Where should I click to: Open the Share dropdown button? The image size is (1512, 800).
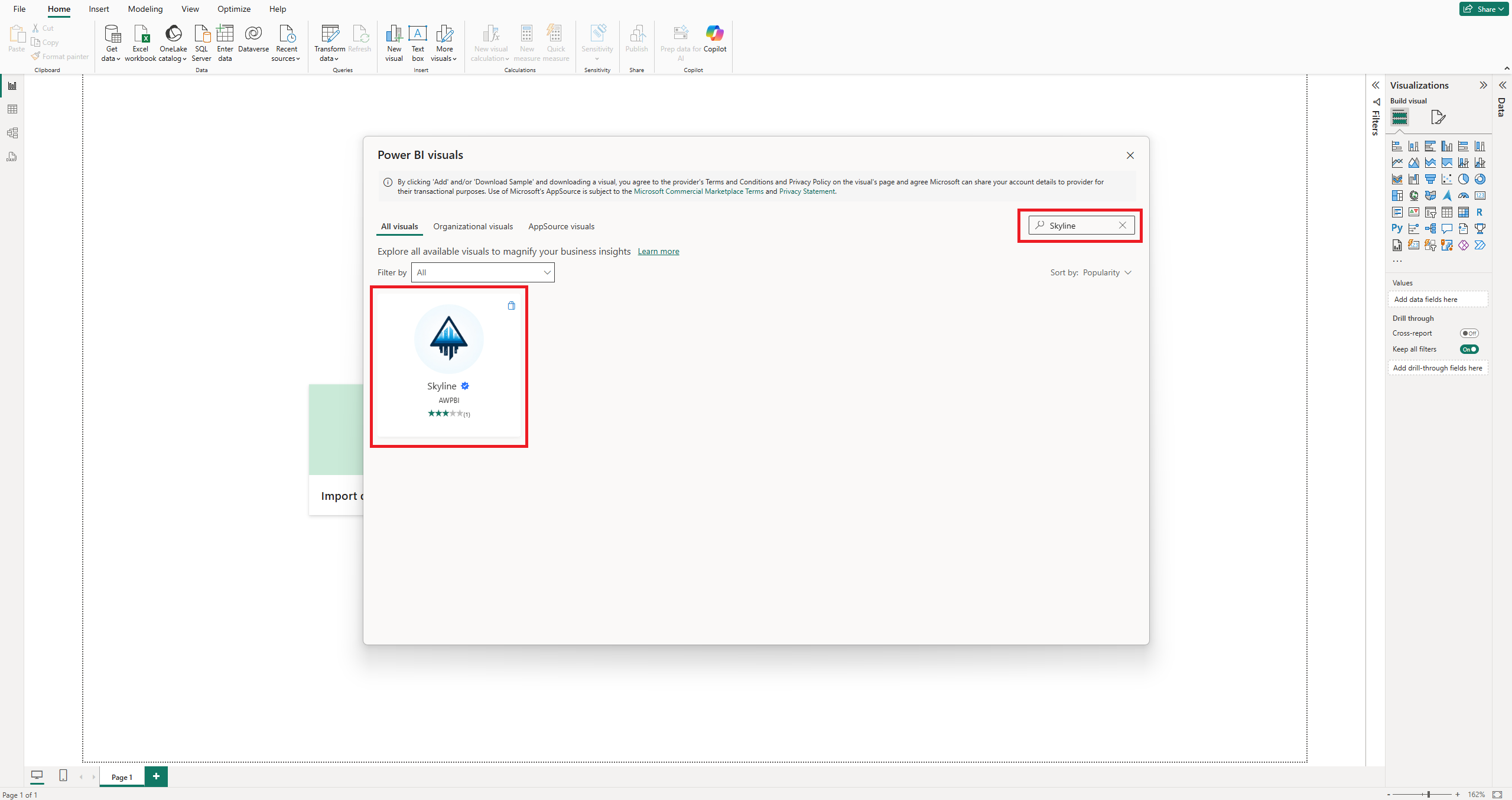point(1484,9)
